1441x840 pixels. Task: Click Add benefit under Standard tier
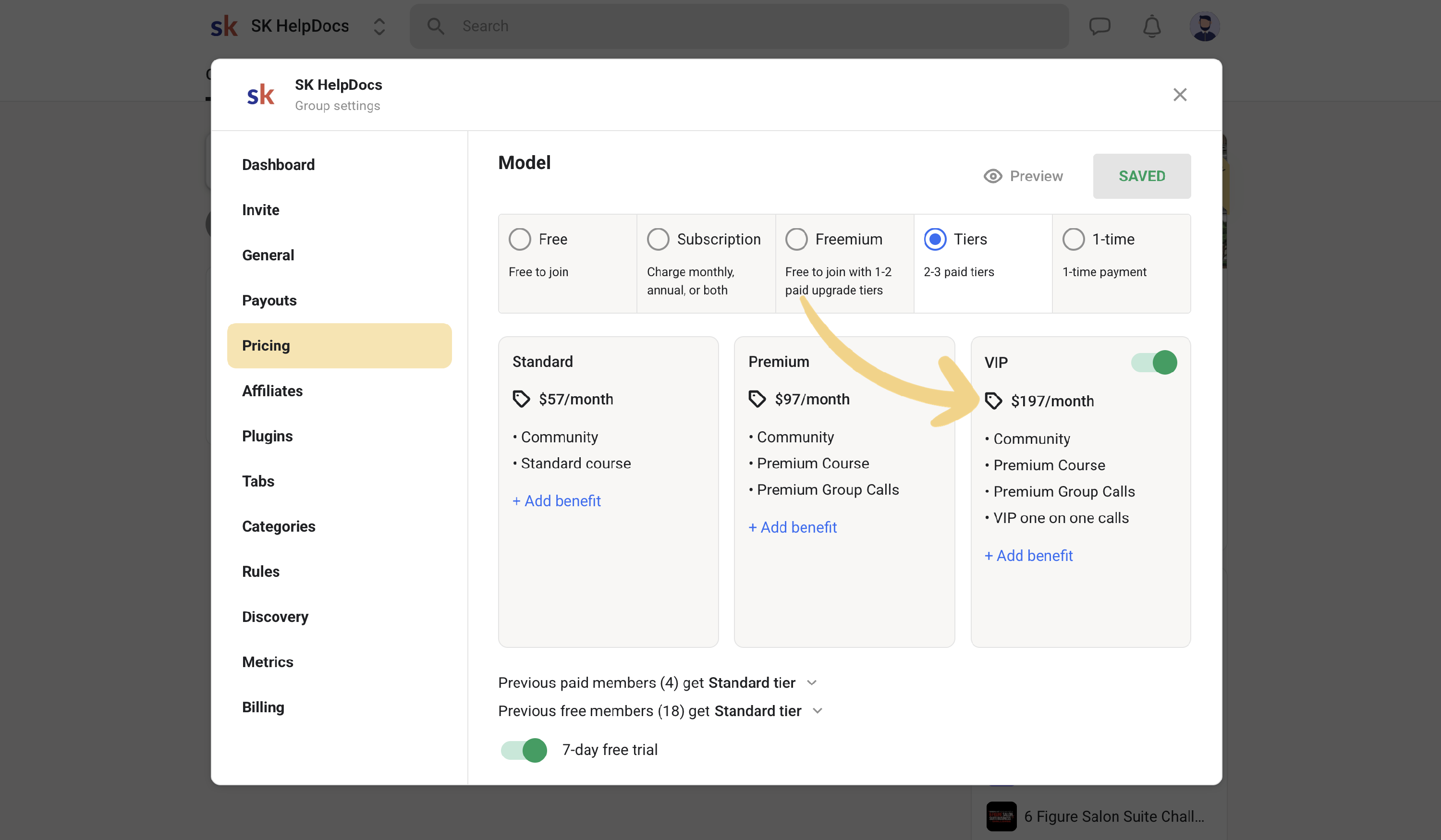click(556, 500)
